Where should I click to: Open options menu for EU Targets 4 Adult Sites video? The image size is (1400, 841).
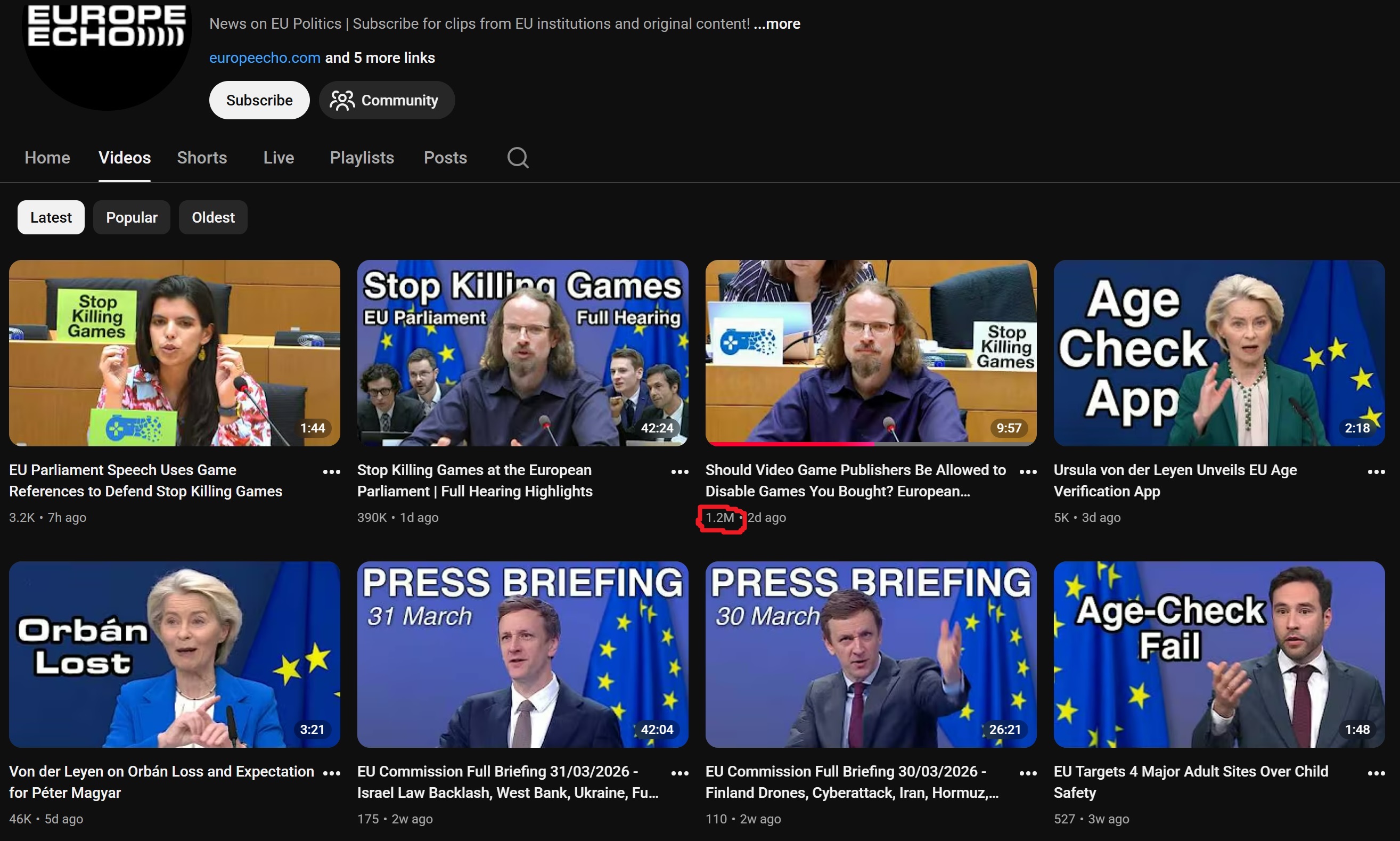[1376, 773]
